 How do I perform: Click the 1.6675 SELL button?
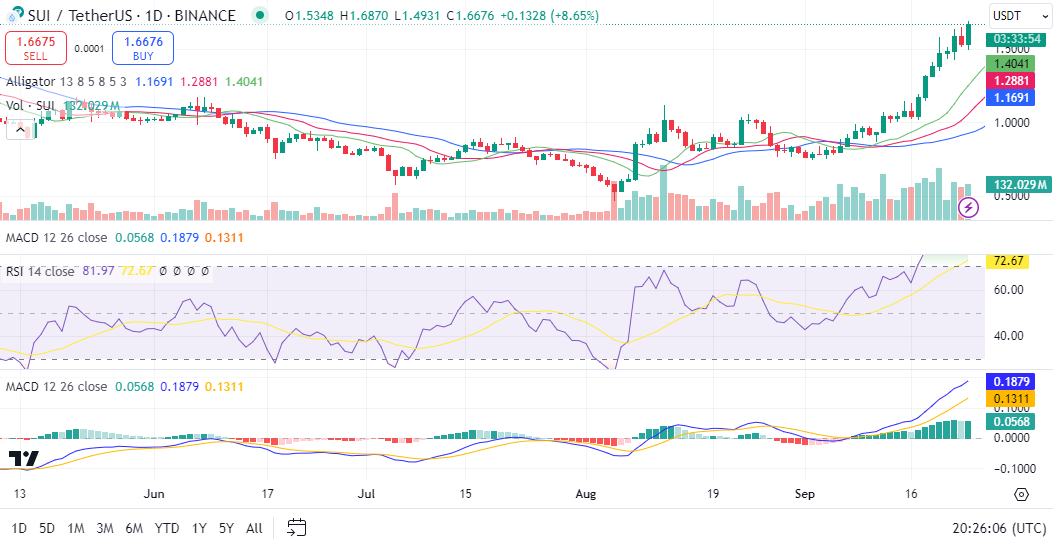point(36,48)
